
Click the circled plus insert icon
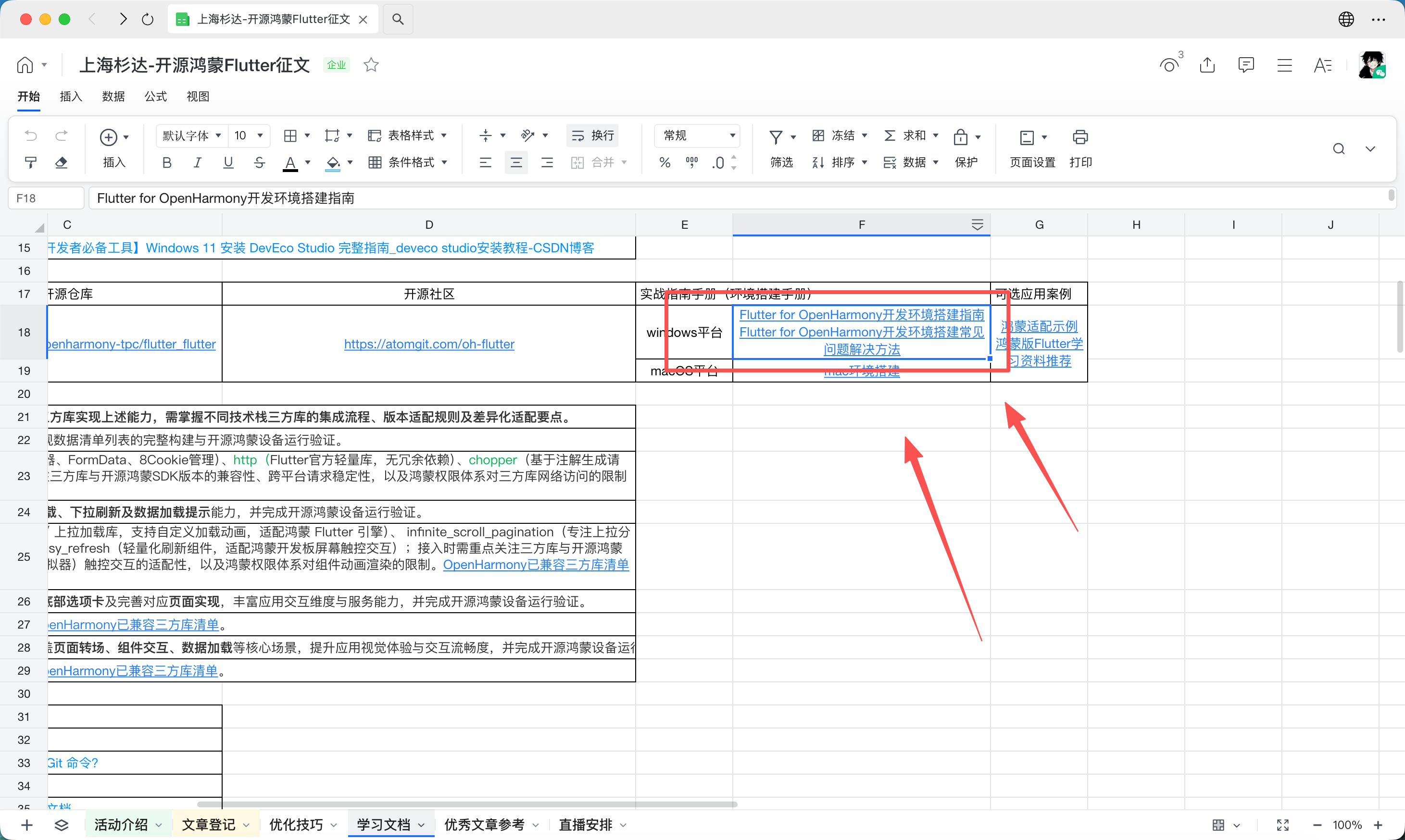[108, 137]
